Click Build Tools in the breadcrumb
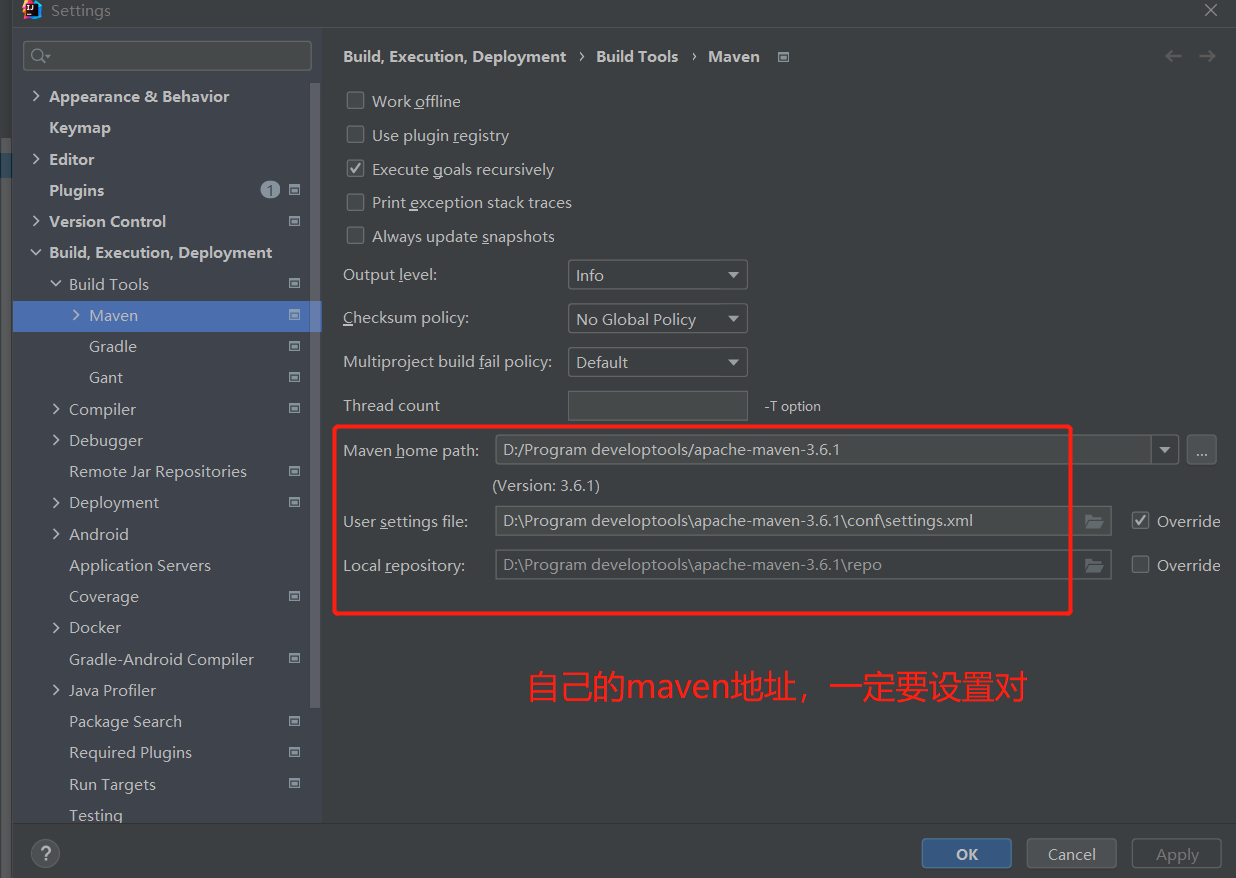This screenshot has height=878, width=1236. tap(637, 57)
